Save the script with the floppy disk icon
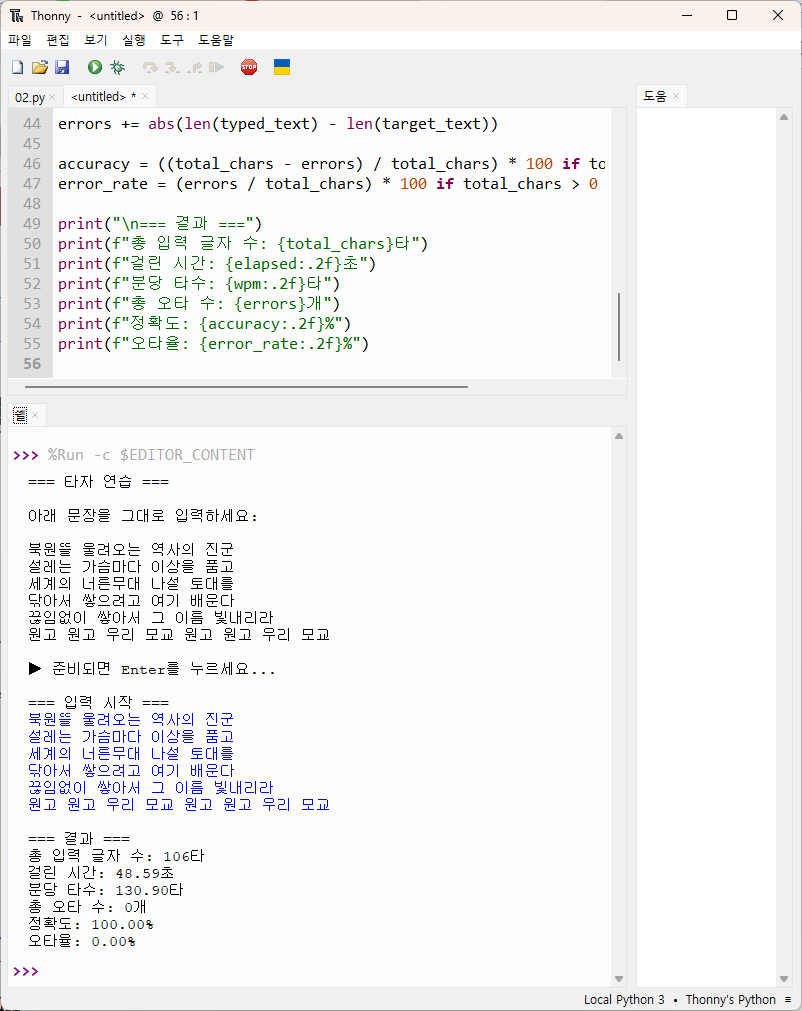 pos(62,67)
